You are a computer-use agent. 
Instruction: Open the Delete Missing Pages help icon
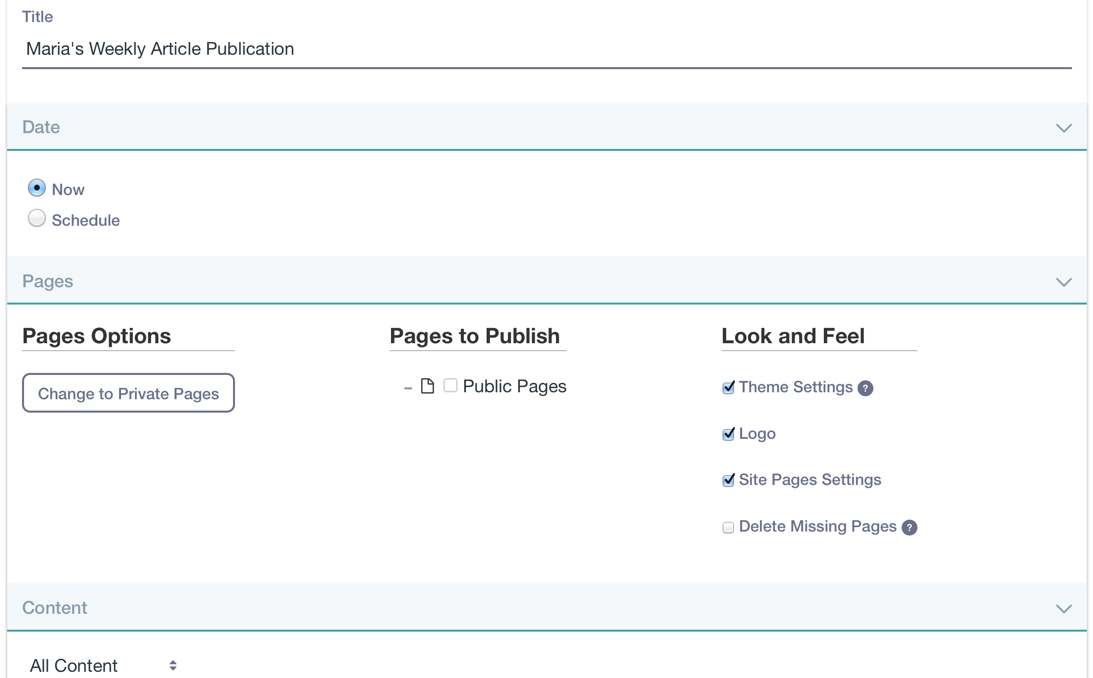[909, 527]
